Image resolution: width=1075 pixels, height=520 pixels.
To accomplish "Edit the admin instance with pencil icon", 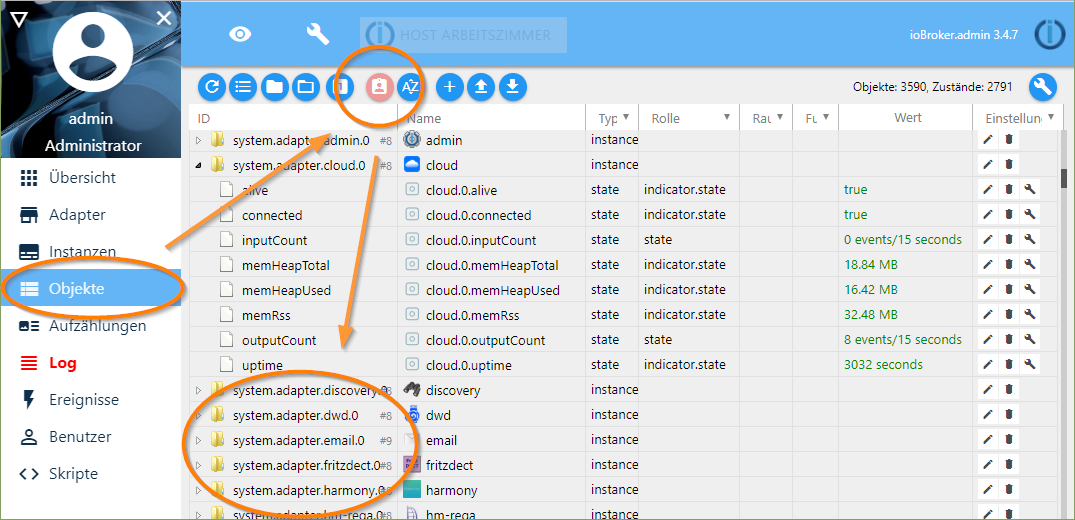I will click(988, 140).
